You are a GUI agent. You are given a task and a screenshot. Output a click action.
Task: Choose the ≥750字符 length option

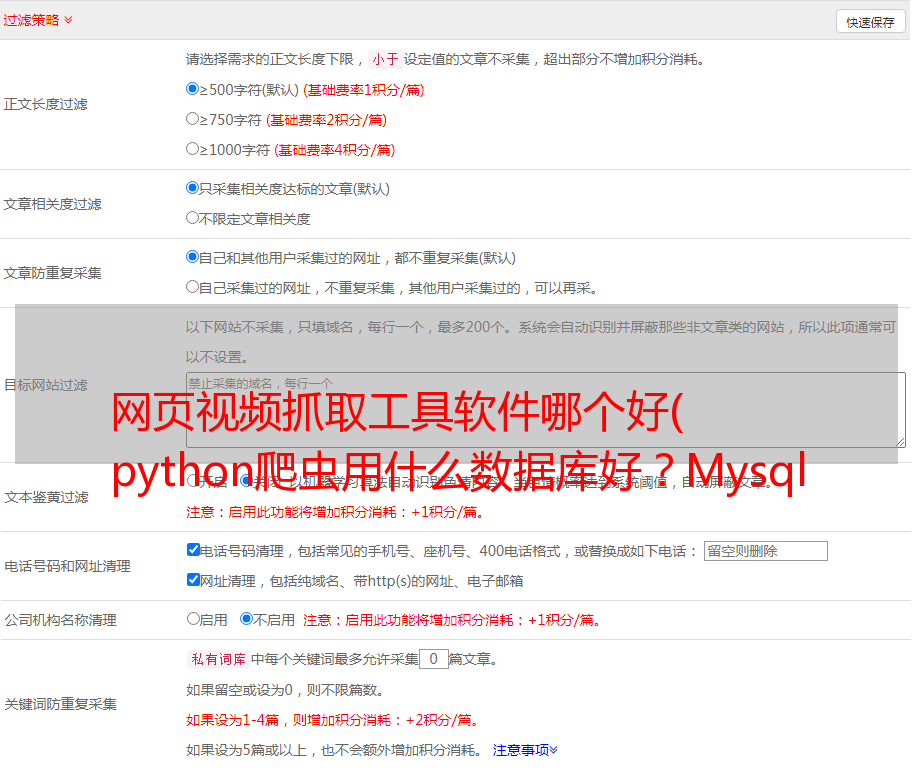[x=193, y=119]
